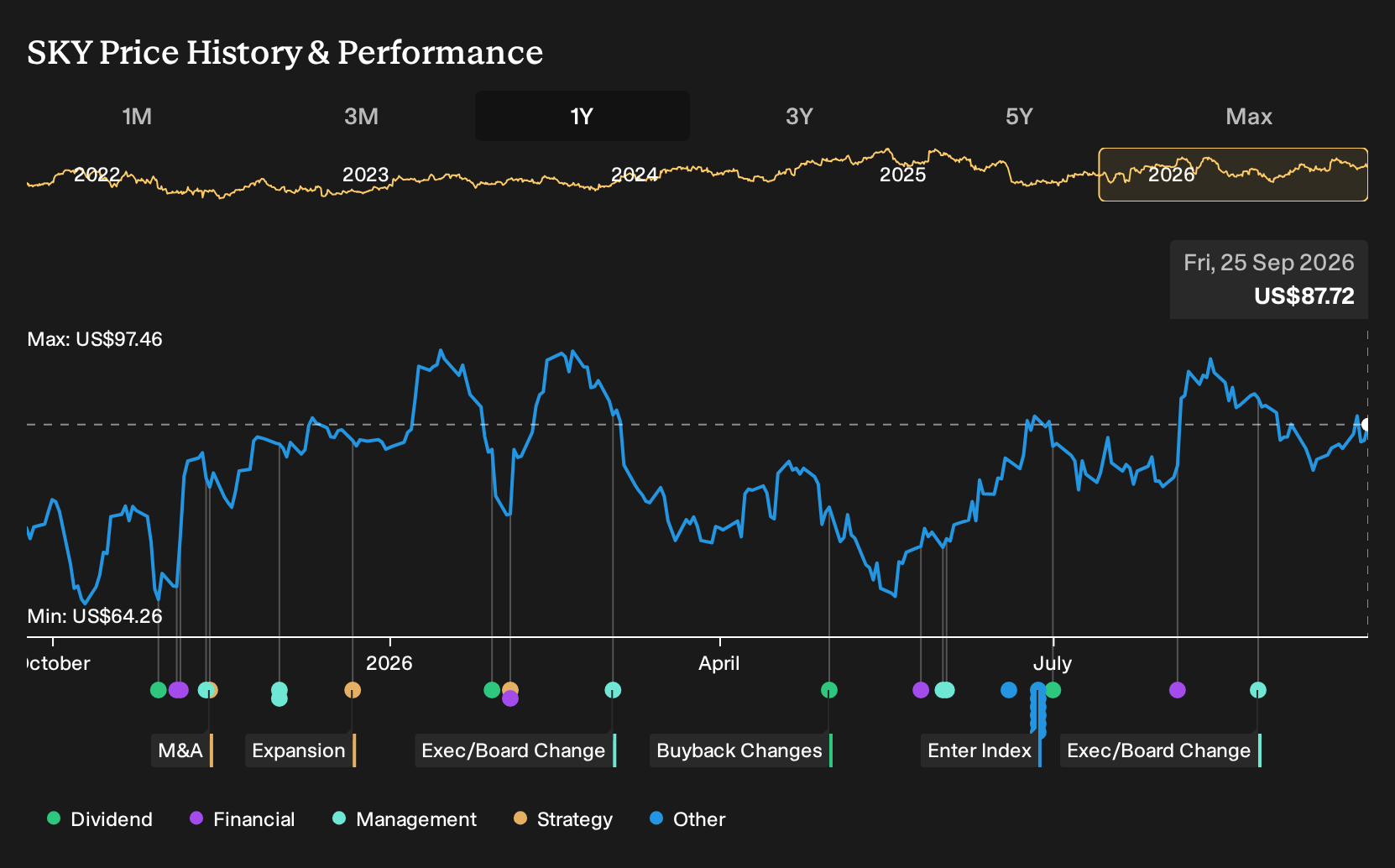Click the 'SKY Price History & Performance' heading
The height and width of the screenshot is (868, 1395).
point(285,52)
